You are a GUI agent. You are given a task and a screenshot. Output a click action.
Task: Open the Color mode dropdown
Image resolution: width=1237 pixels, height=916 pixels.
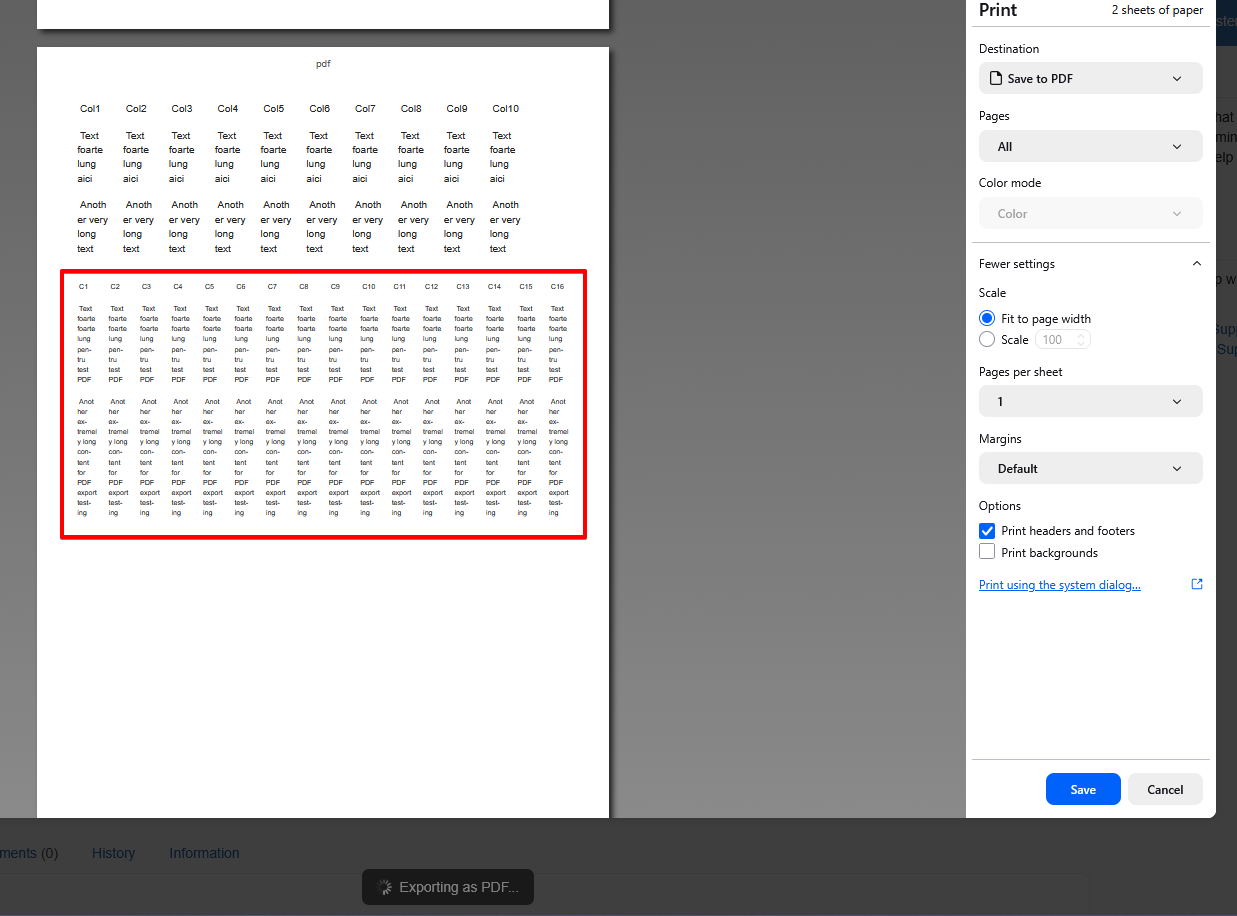pos(1090,213)
